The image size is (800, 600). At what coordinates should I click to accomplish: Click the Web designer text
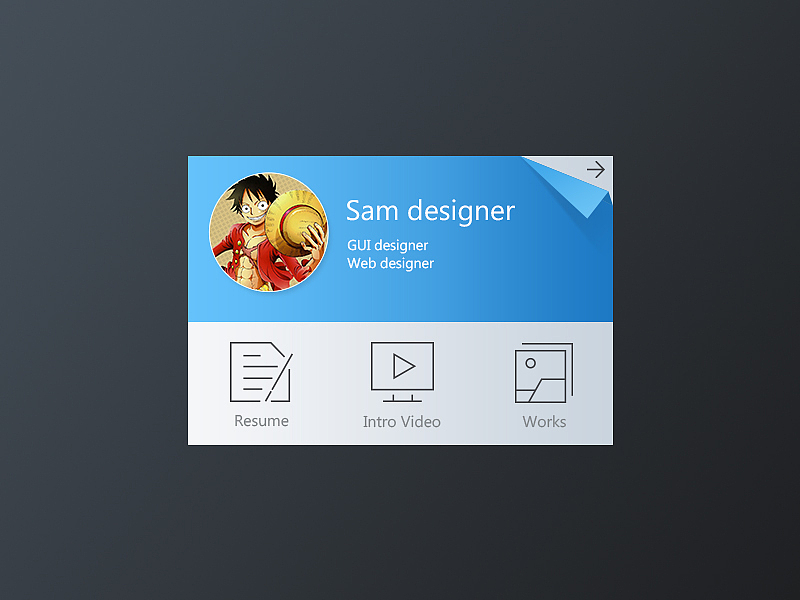point(390,263)
